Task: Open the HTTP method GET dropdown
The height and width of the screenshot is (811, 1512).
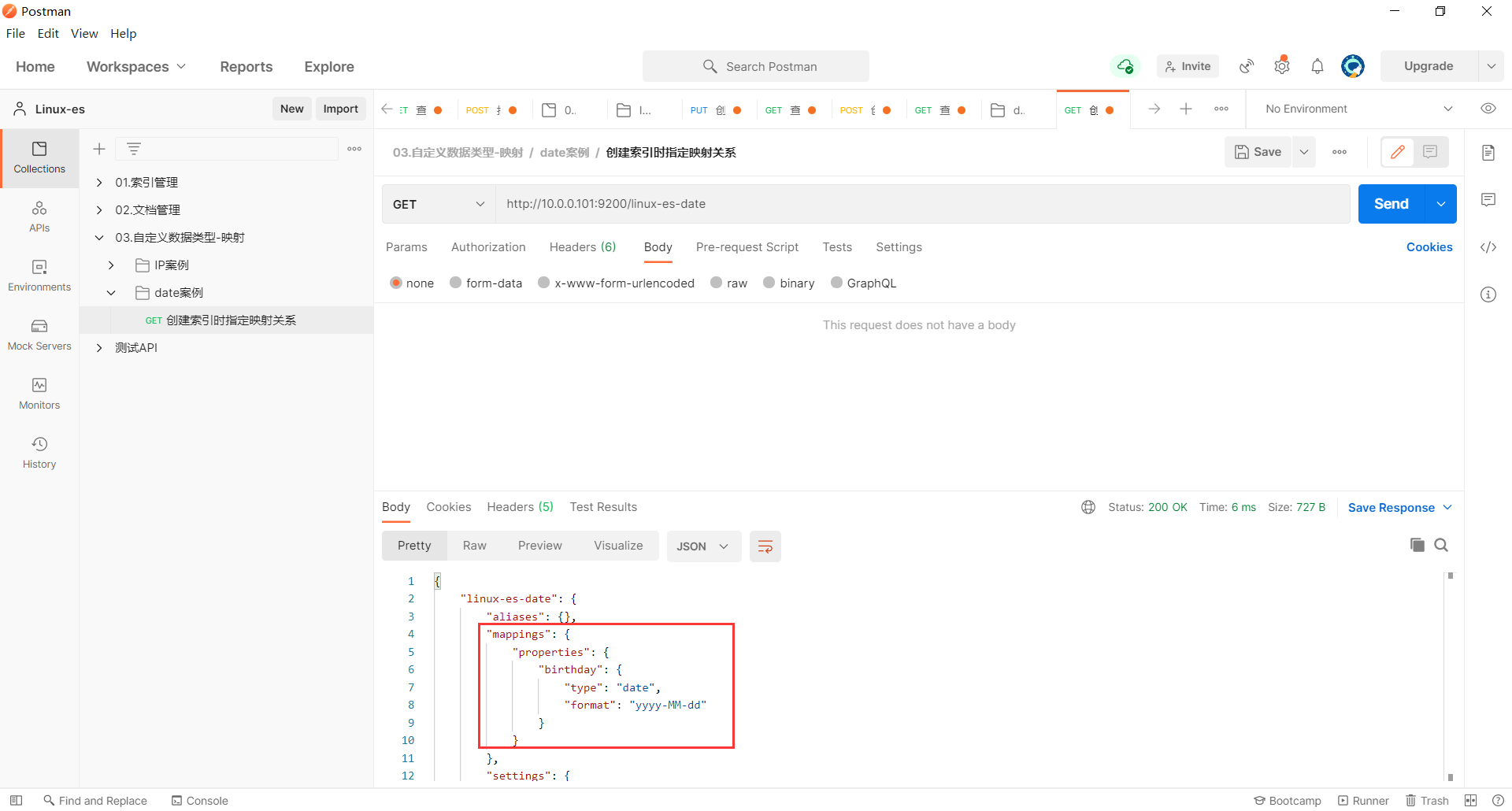Action: point(439,204)
